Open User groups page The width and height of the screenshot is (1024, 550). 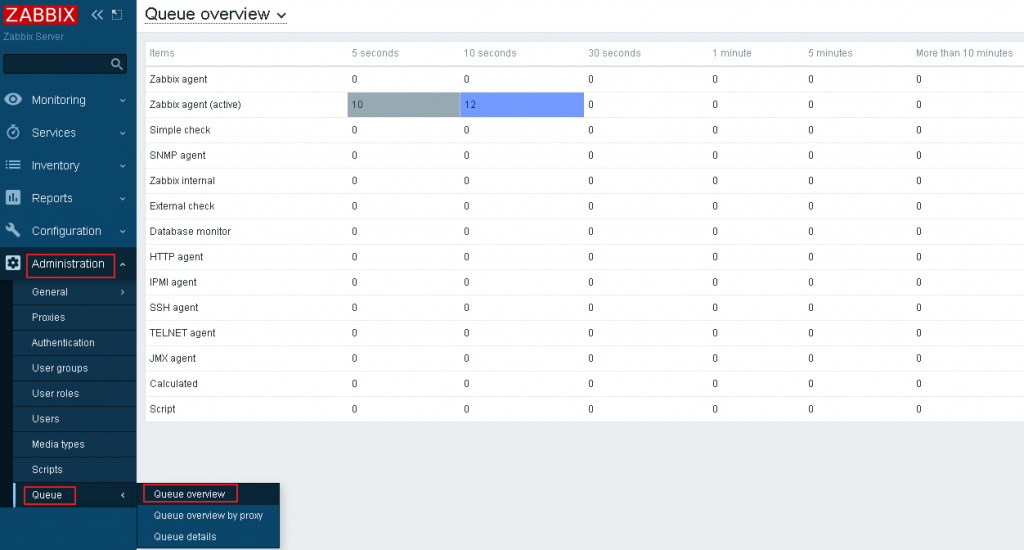(59, 368)
